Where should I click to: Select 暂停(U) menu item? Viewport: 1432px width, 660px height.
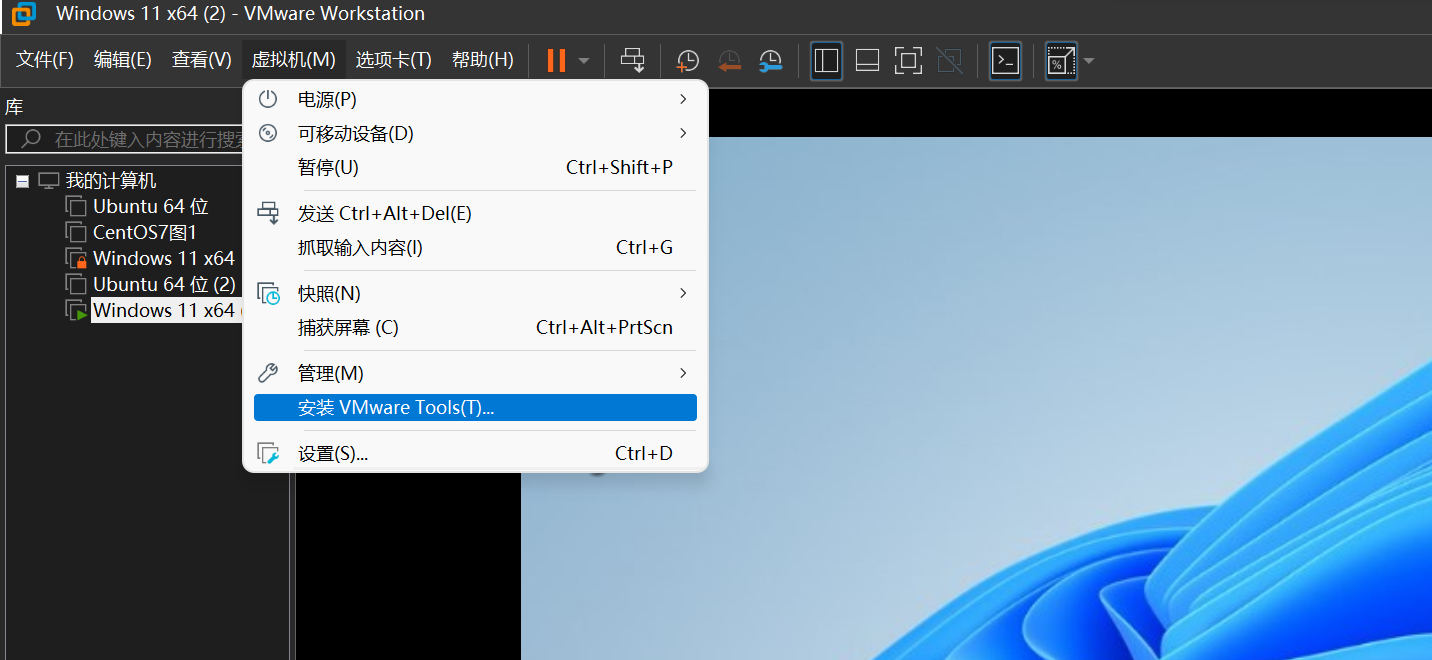pyautogui.click(x=475, y=167)
